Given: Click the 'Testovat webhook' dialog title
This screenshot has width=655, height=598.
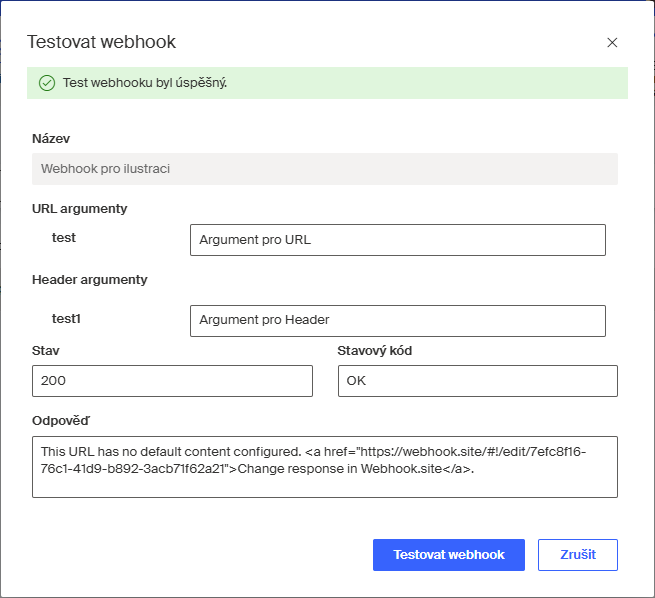Looking at the screenshot, I should 102,42.
